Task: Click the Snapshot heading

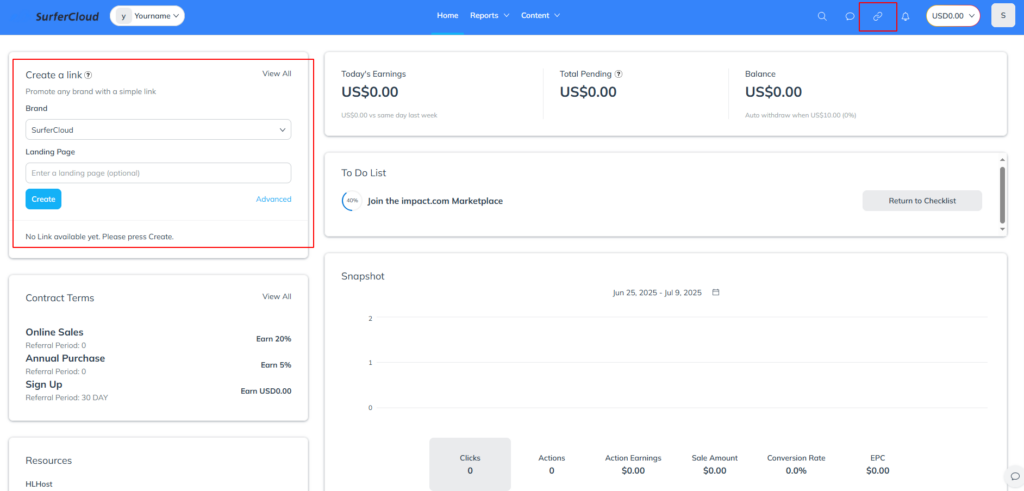Action: [363, 276]
